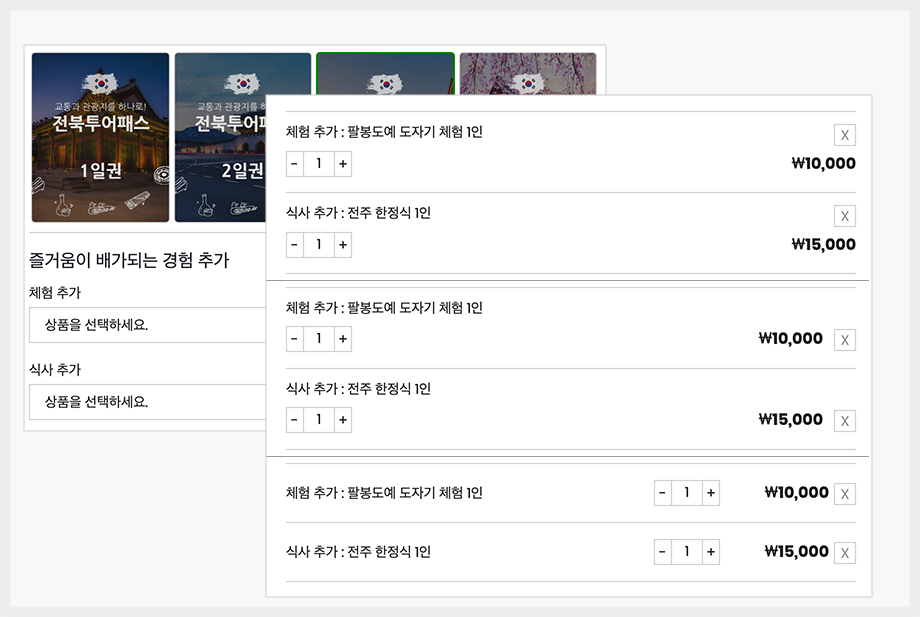Delete 전주 한정식 item in top list
The height and width of the screenshot is (617, 920).
click(x=845, y=216)
